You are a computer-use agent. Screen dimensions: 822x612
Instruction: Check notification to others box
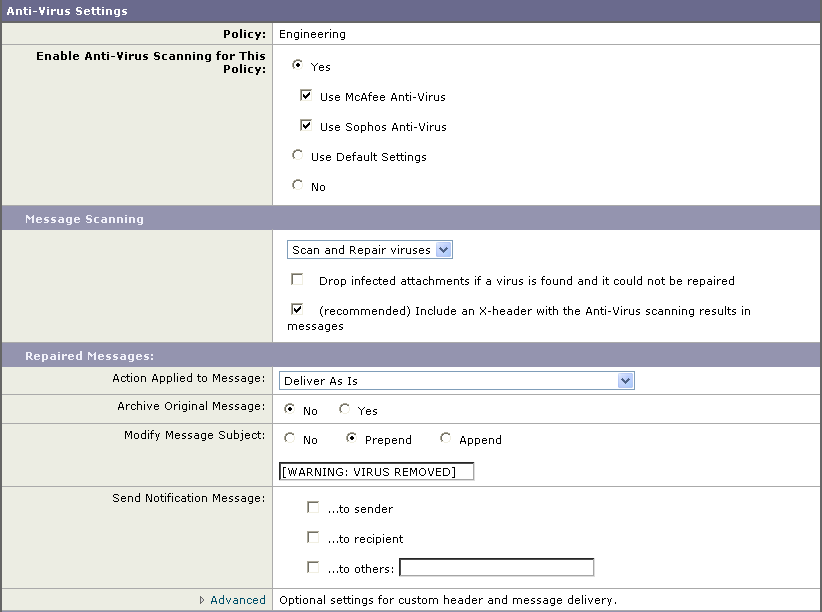click(313, 567)
